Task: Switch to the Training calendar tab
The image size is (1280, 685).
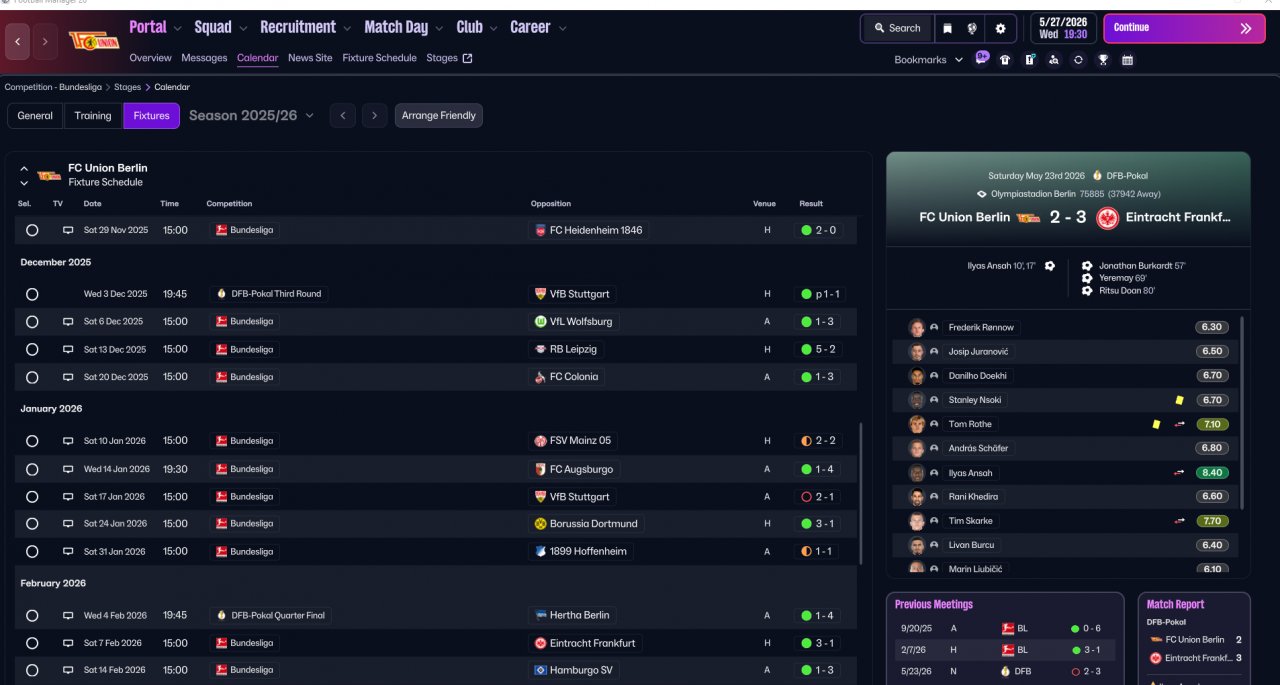Action: [93, 116]
